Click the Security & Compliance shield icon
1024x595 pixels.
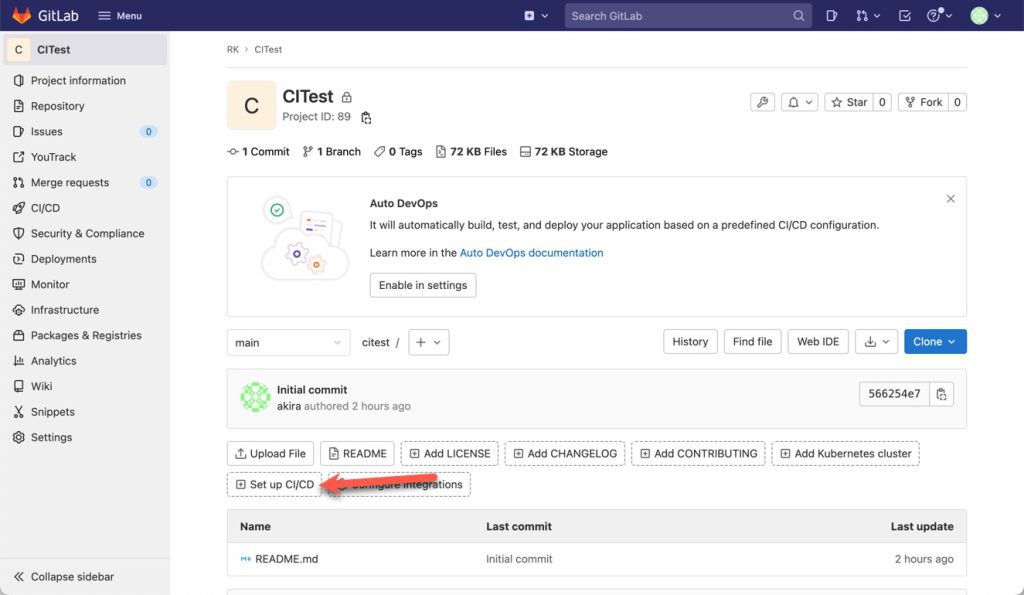pyautogui.click(x=18, y=233)
